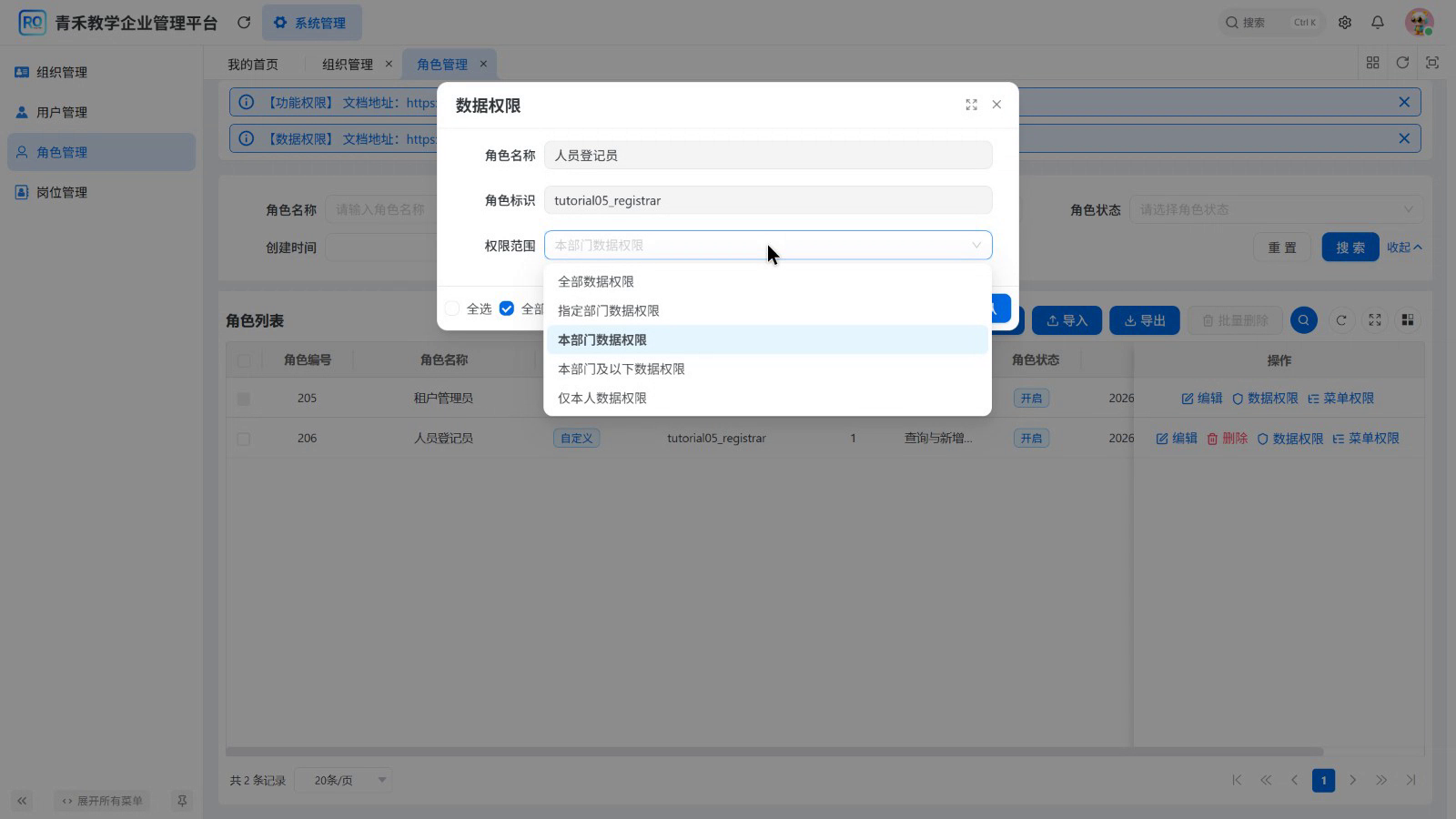1456x819 pixels.
Task: Pin the sidebar with the pin icon
Action: point(182,801)
